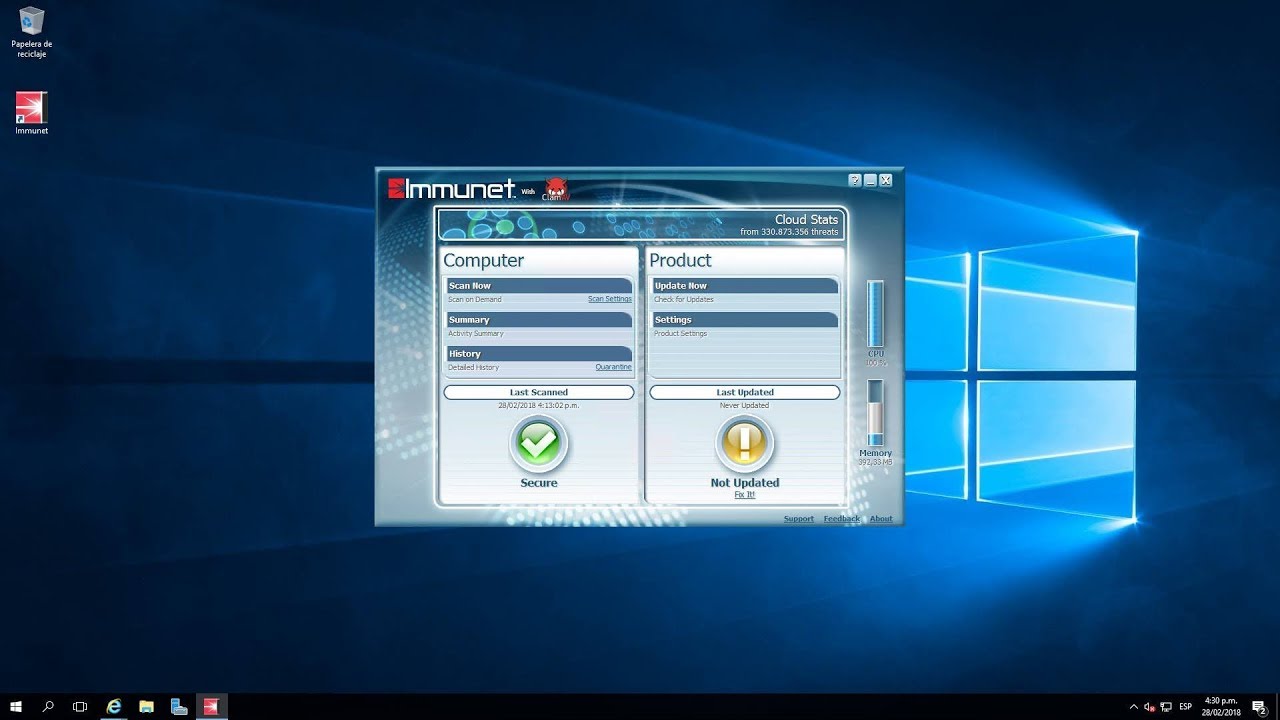
Task: Minimize the Immunet window
Action: tap(870, 180)
